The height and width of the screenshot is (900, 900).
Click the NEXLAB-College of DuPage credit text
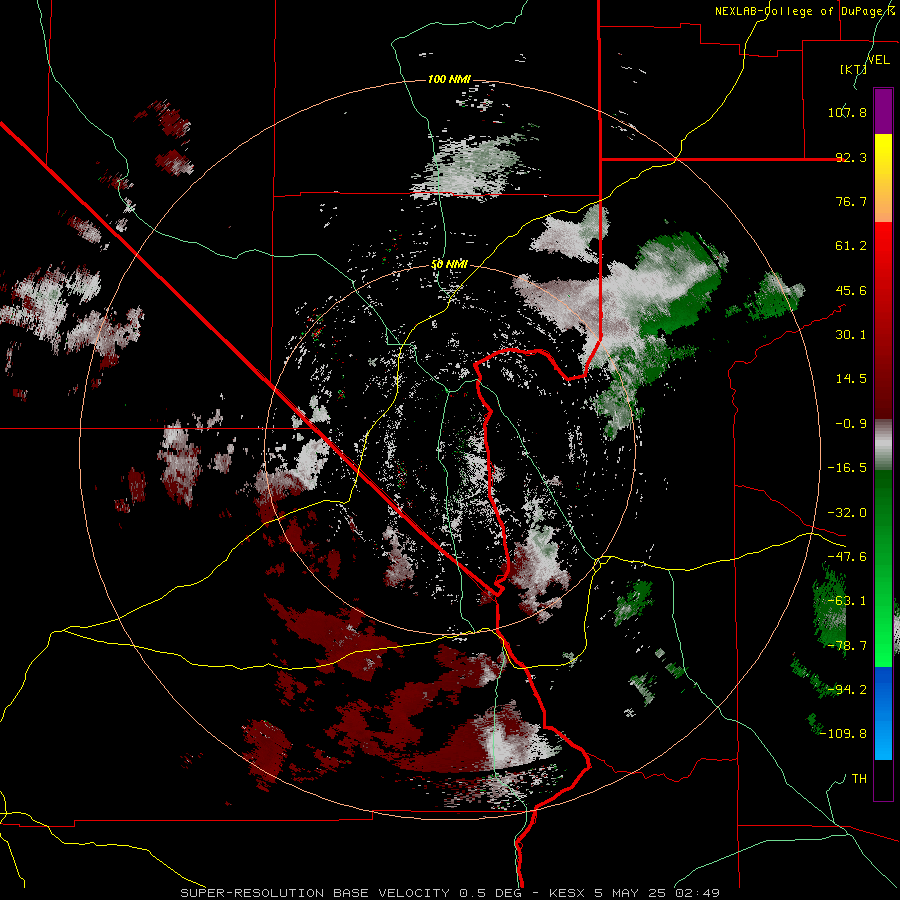[801, 11]
